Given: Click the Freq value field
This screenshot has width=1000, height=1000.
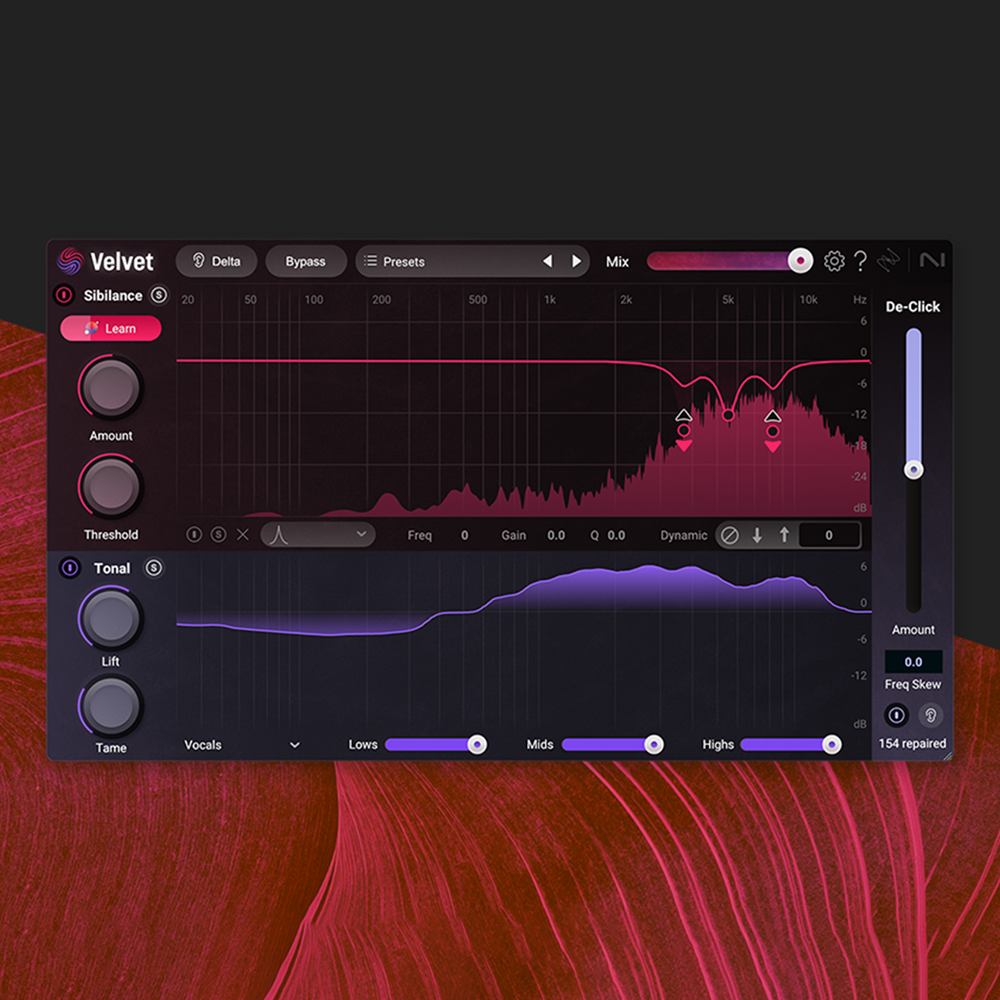Looking at the screenshot, I should [x=464, y=535].
